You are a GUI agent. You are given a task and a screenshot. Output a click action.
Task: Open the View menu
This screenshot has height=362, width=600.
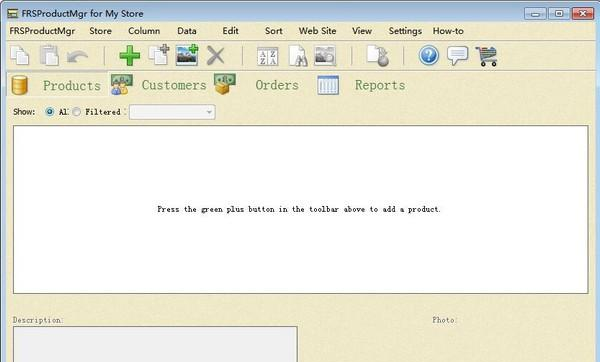[362, 31]
